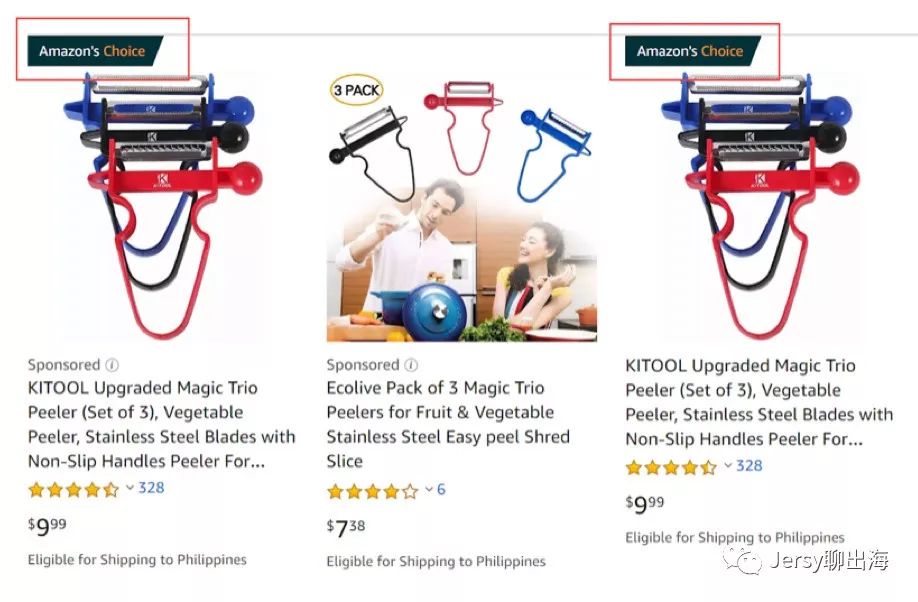Click the info icon beside first Sponsored label
This screenshot has width=918, height=602.
coord(112,365)
